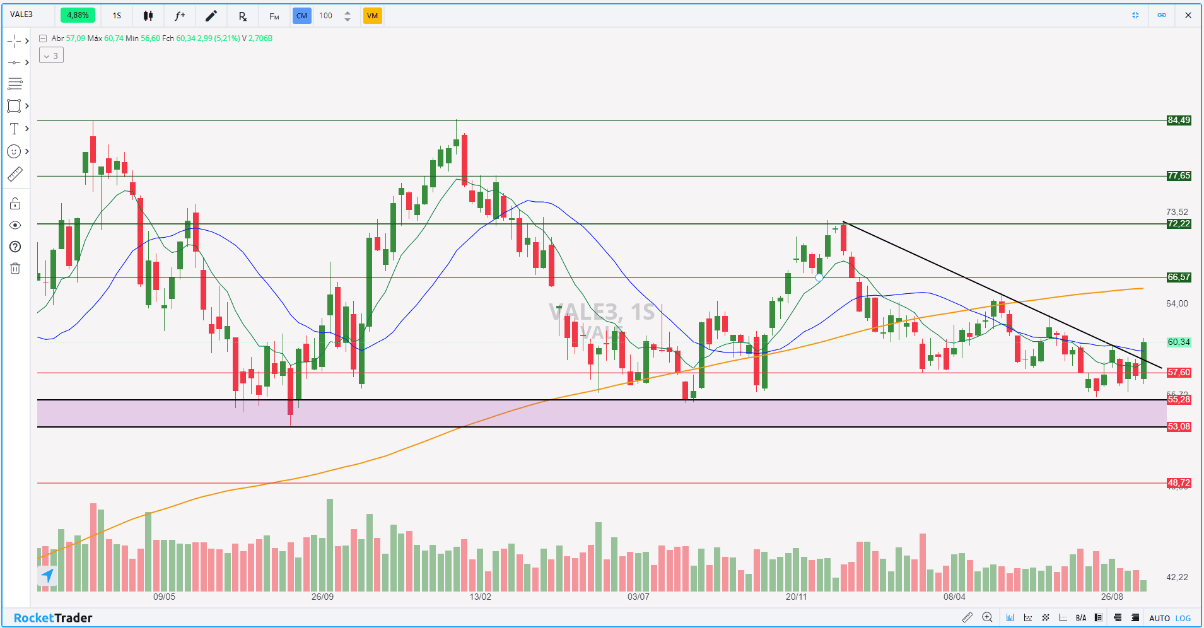Increase the CM value using stepper arrows
1204x628 pixels.
pos(347,13)
